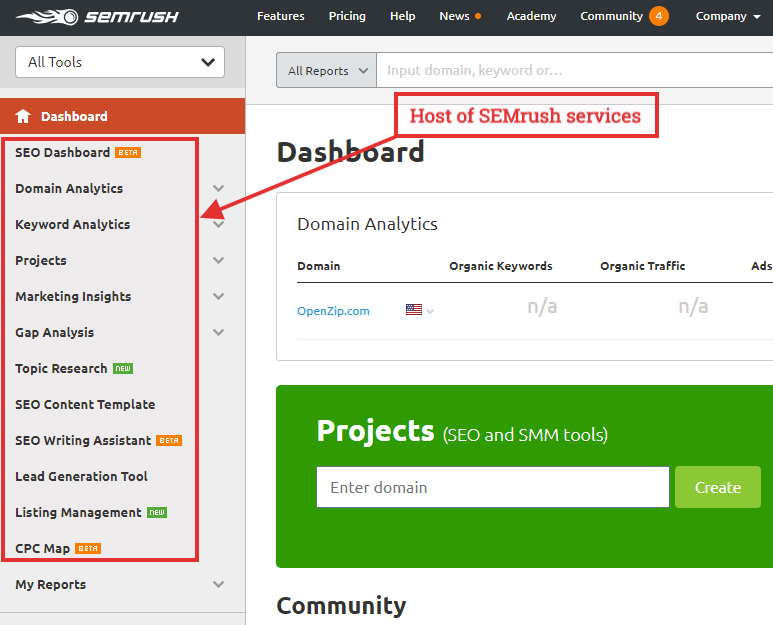Expand Domain Analytics menu chevron
The width and height of the screenshot is (773, 625).
pyautogui.click(x=218, y=188)
